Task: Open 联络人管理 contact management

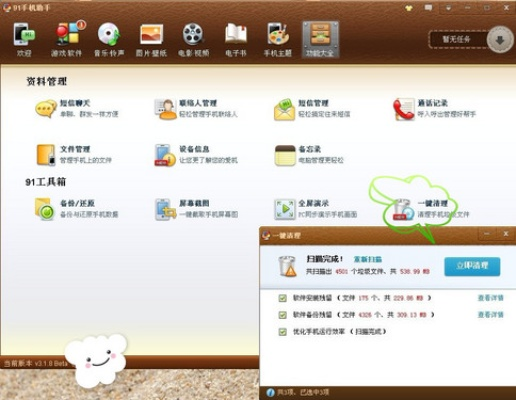Action: point(196,109)
